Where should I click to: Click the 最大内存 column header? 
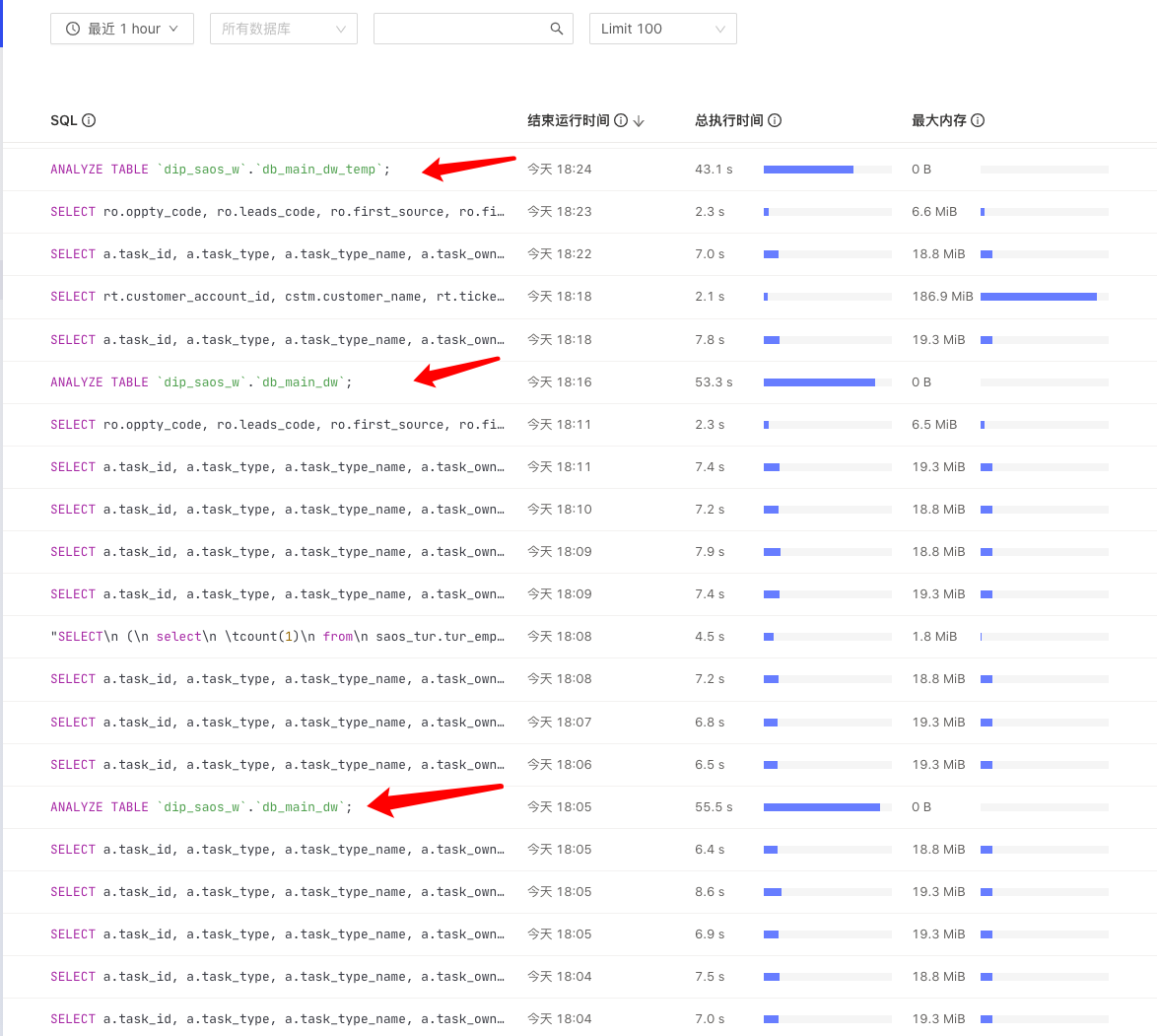pyautogui.click(x=938, y=120)
